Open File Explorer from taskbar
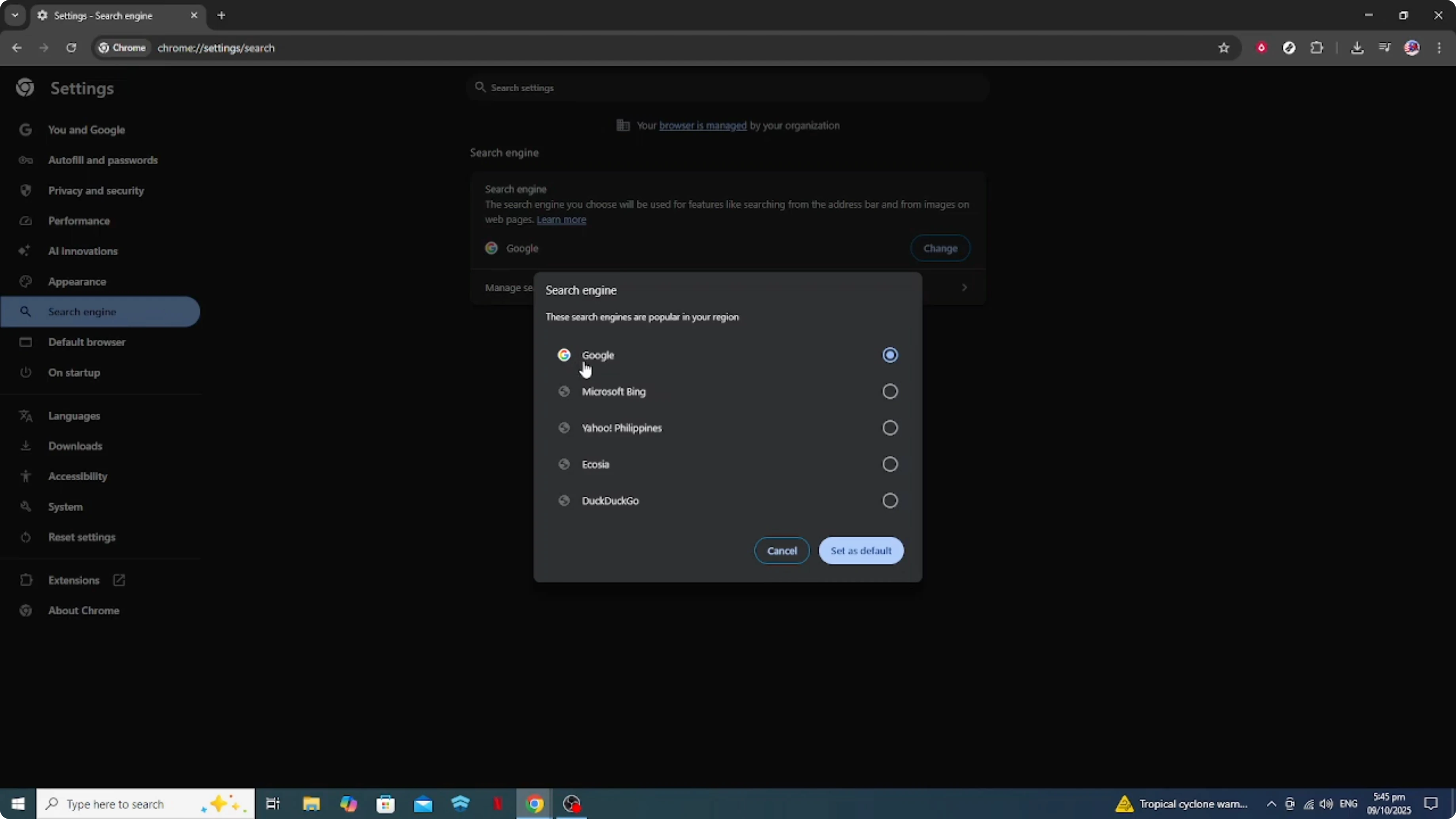The height and width of the screenshot is (819, 1456). pyautogui.click(x=311, y=804)
